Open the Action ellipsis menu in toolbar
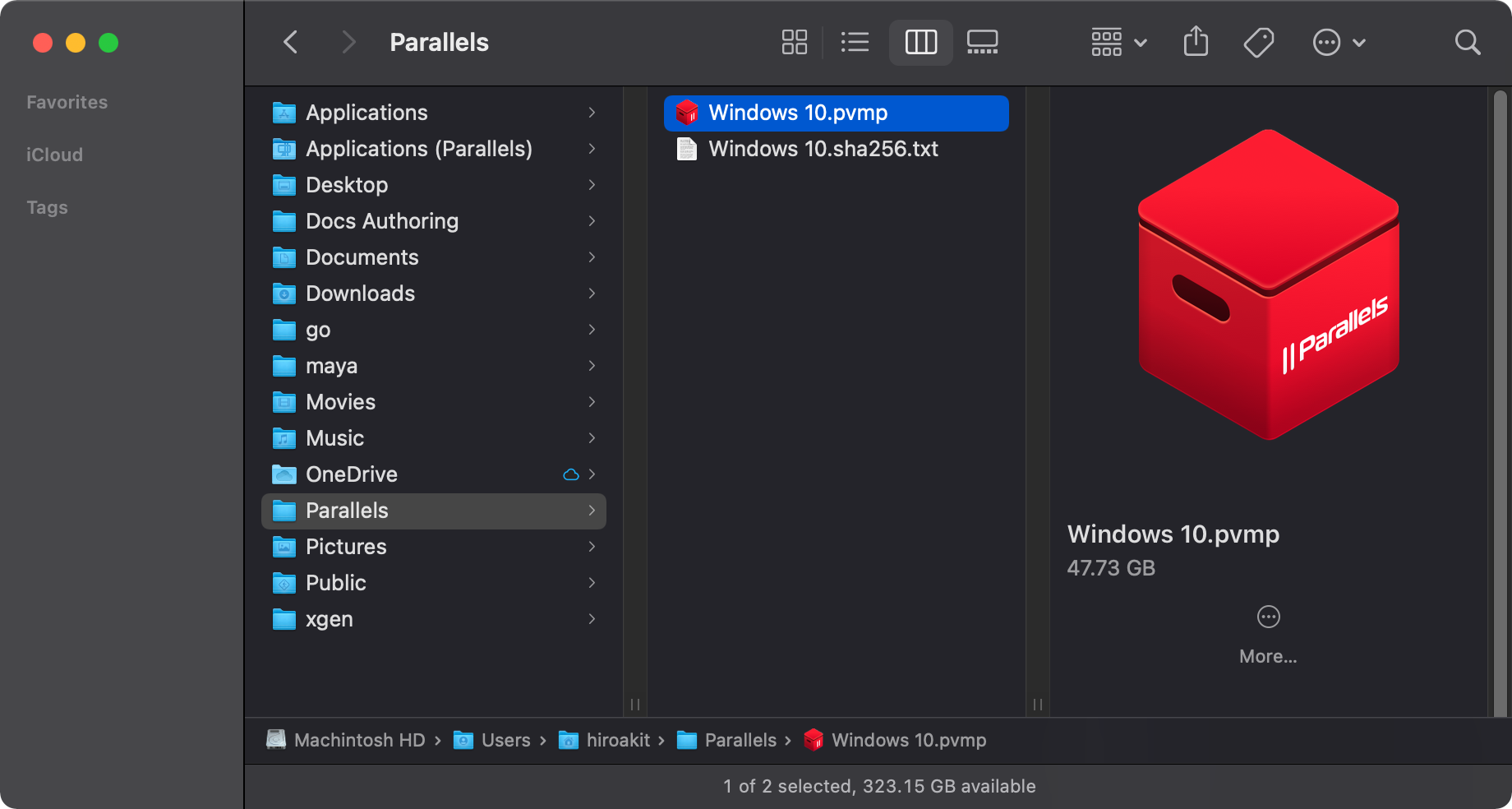 click(x=1339, y=42)
